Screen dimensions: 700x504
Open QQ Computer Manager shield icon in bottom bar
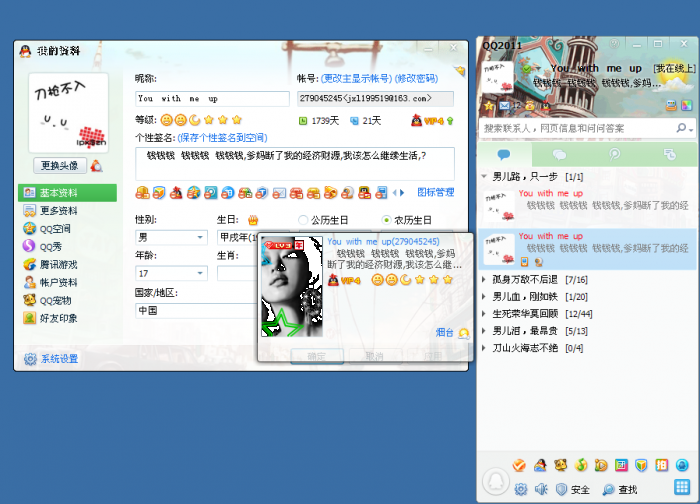pos(642,465)
